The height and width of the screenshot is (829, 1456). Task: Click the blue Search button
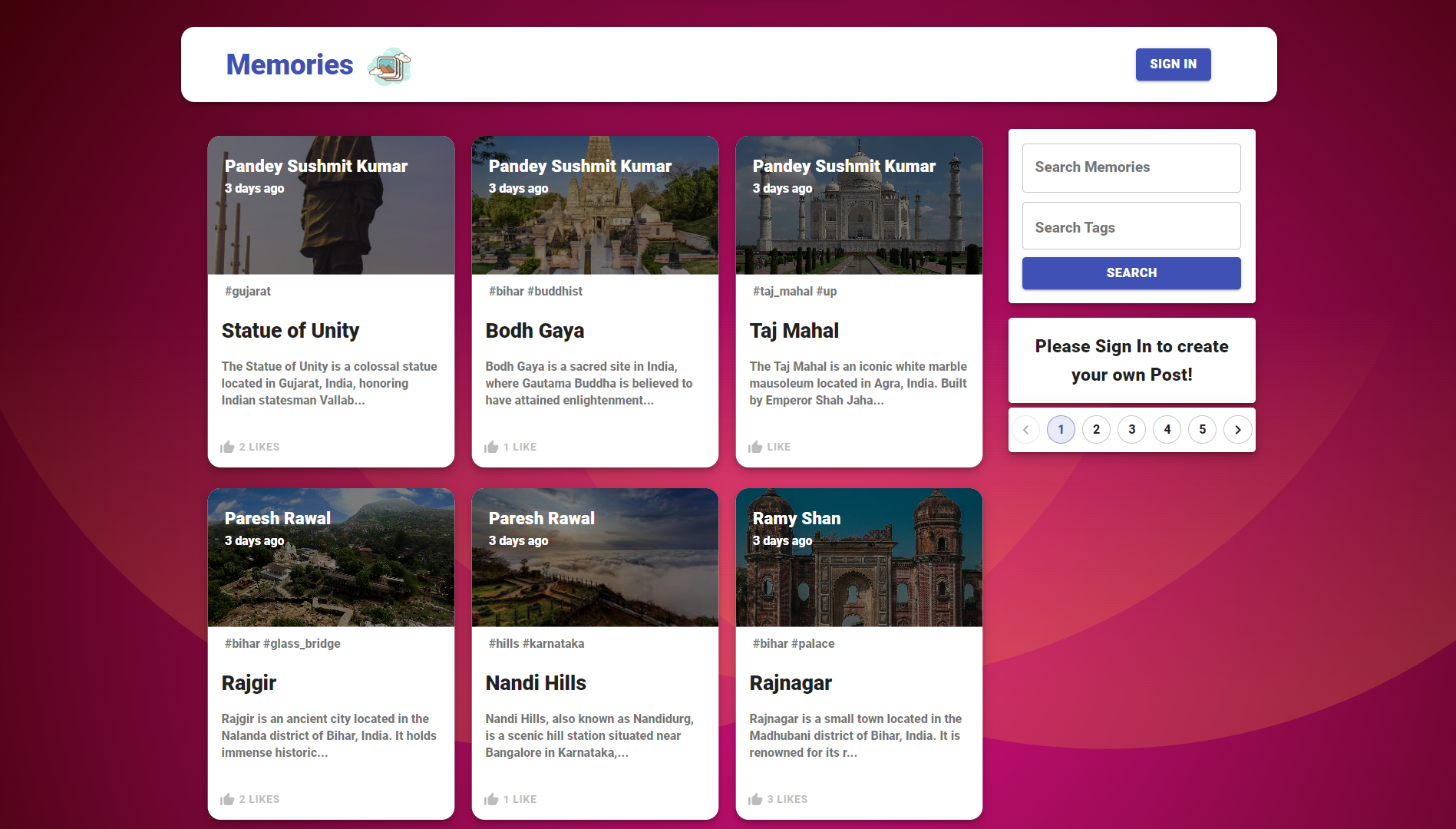coord(1131,273)
